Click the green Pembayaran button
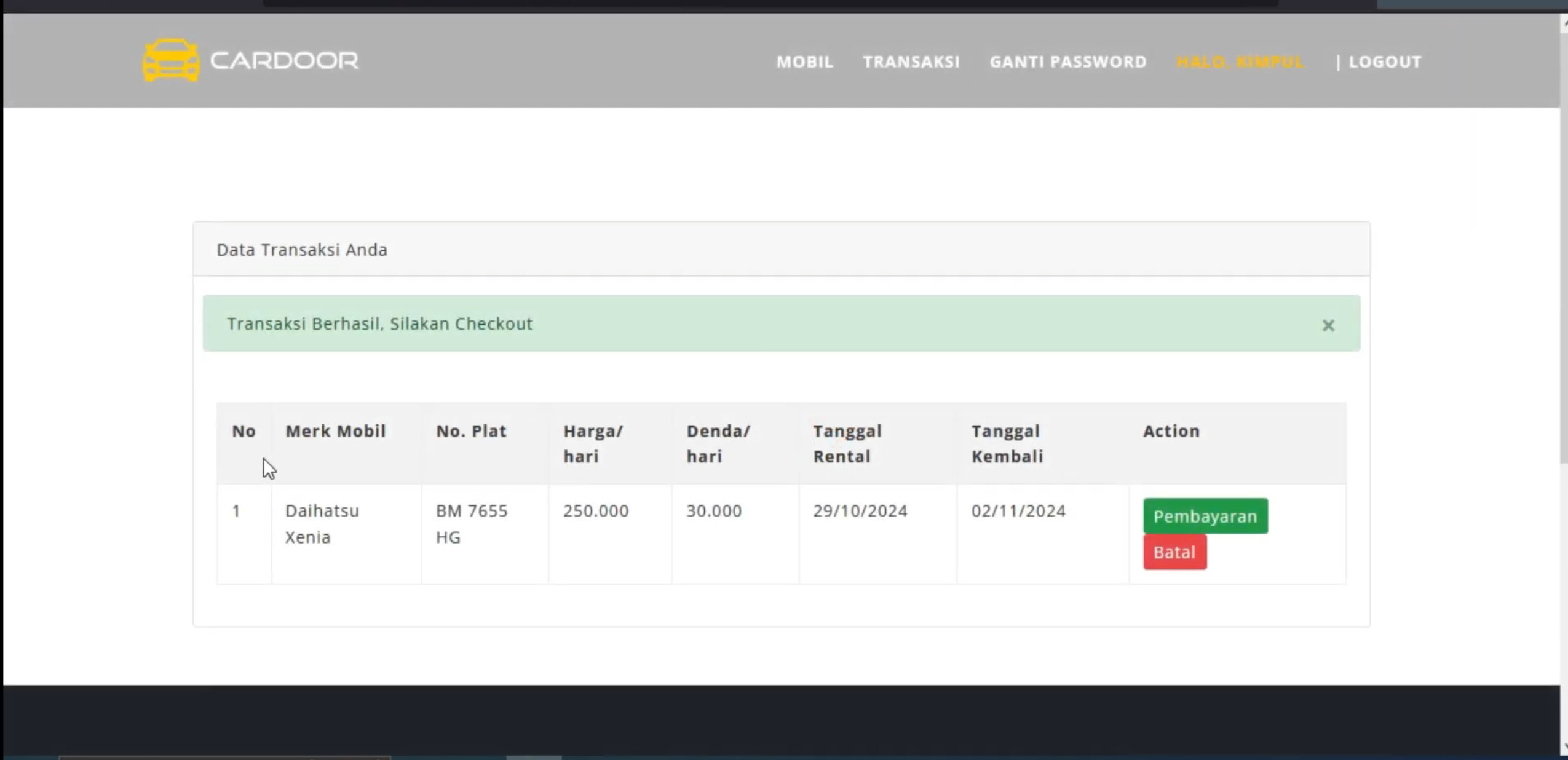This screenshot has width=1568, height=760. pos(1205,516)
